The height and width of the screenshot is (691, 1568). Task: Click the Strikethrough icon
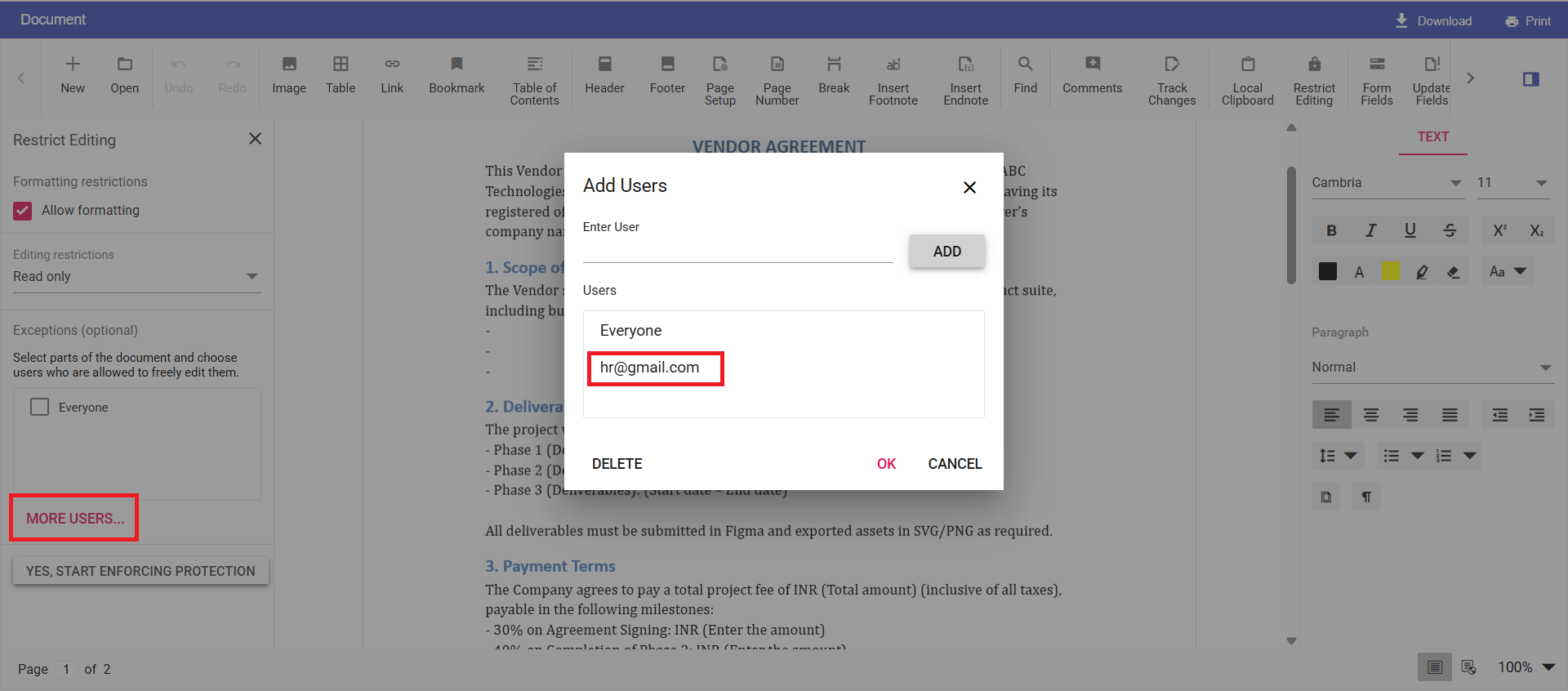click(x=1450, y=230)
